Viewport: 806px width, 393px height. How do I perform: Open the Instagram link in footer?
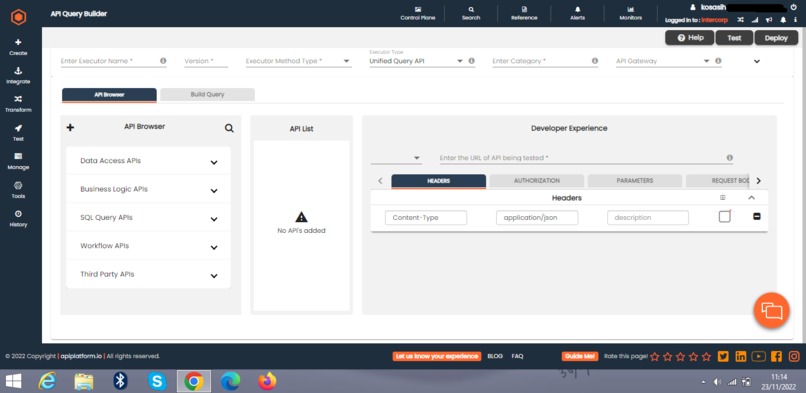tap(794, 356)
